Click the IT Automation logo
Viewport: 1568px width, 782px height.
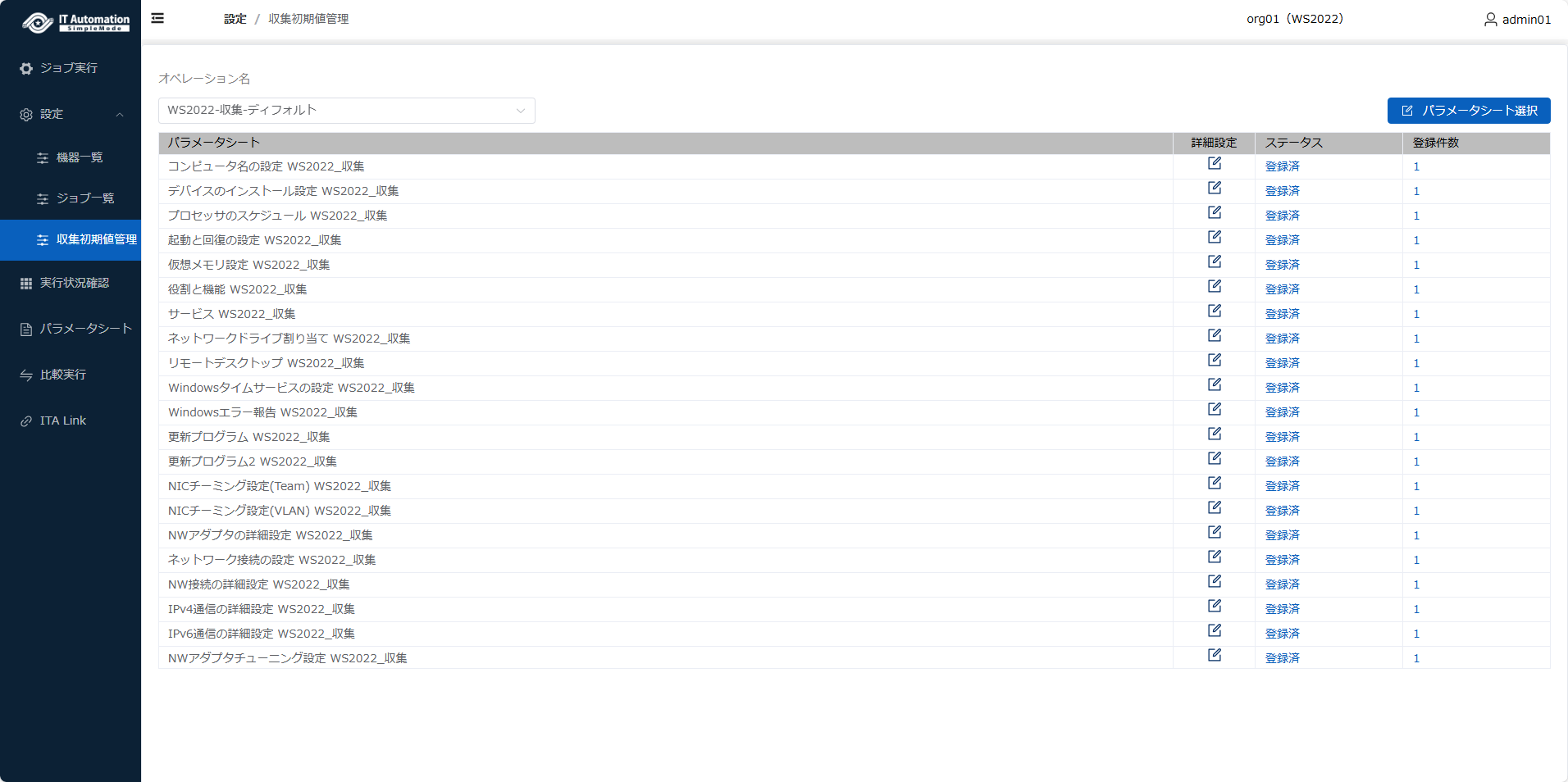tap(75, 22)
